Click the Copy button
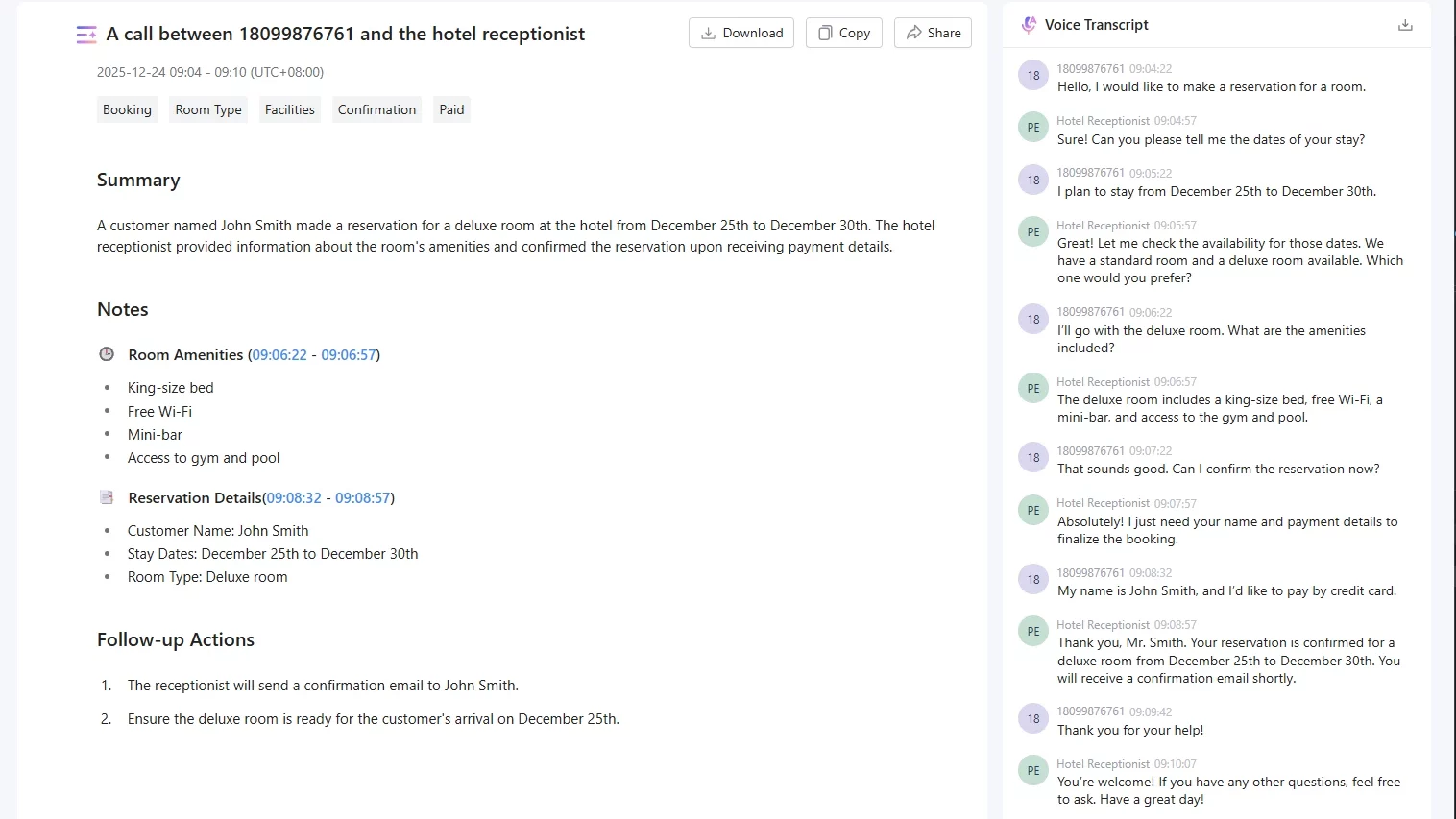This screenshot has width=1456, height=819. [x=844, y=33]
